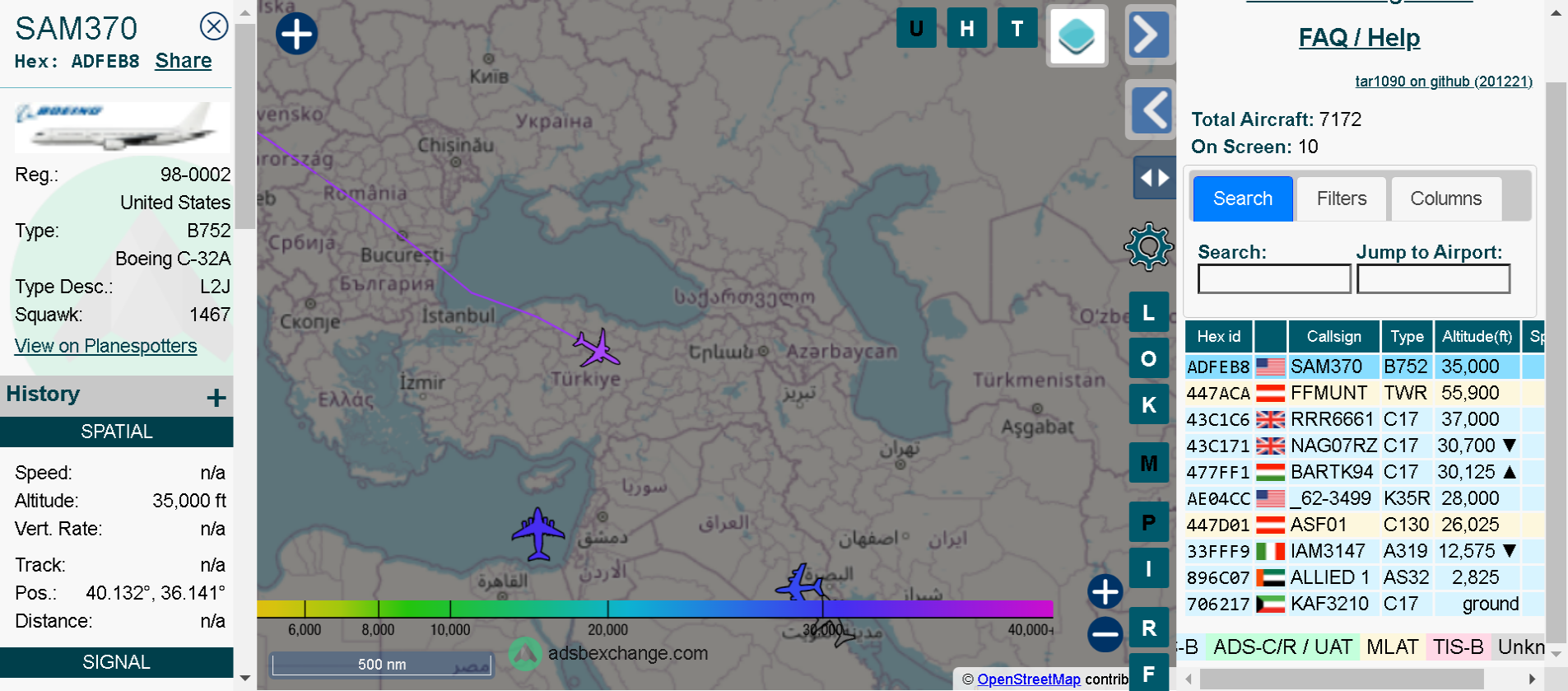The image size is (1568, 691).
Task: Open tar1090 on github link
Action: click(1444, 82)
